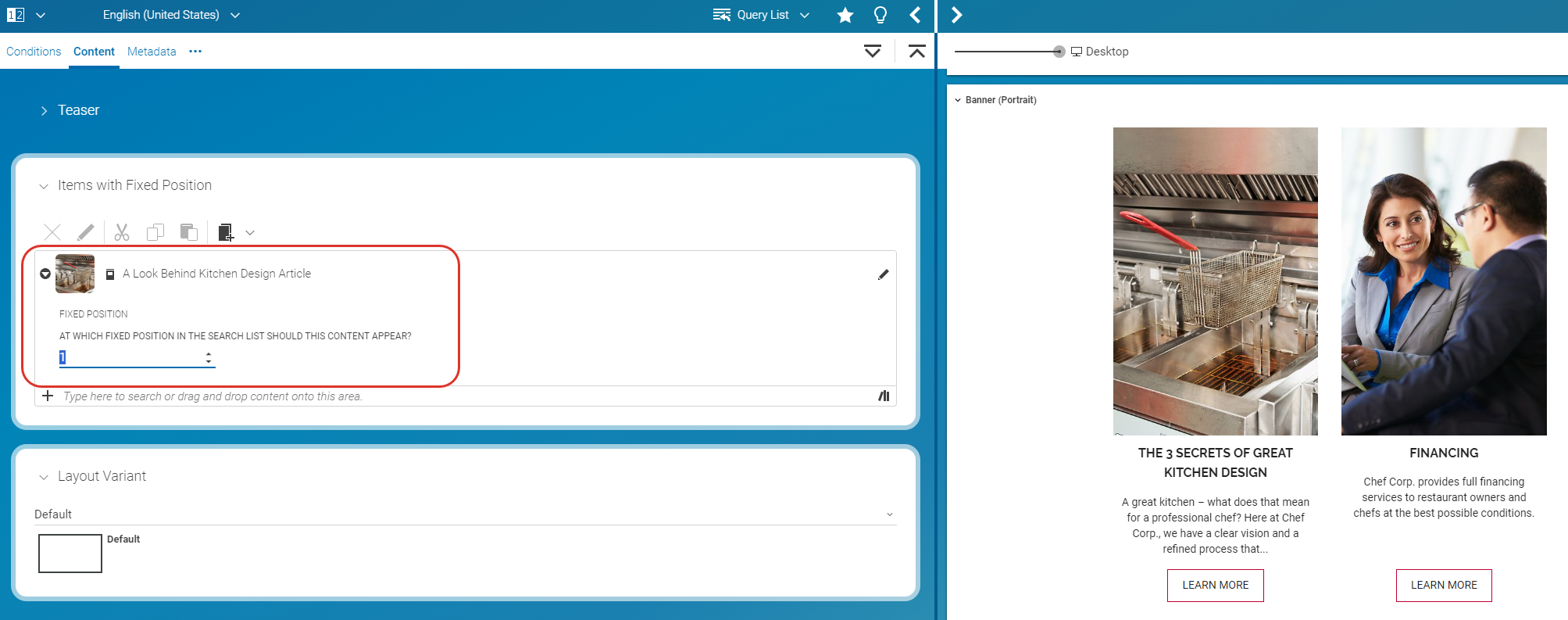The width and height of the screenshot is (1568, 620).
Task: Switch to the Metadata tab
Action: [x=152, y=52]
